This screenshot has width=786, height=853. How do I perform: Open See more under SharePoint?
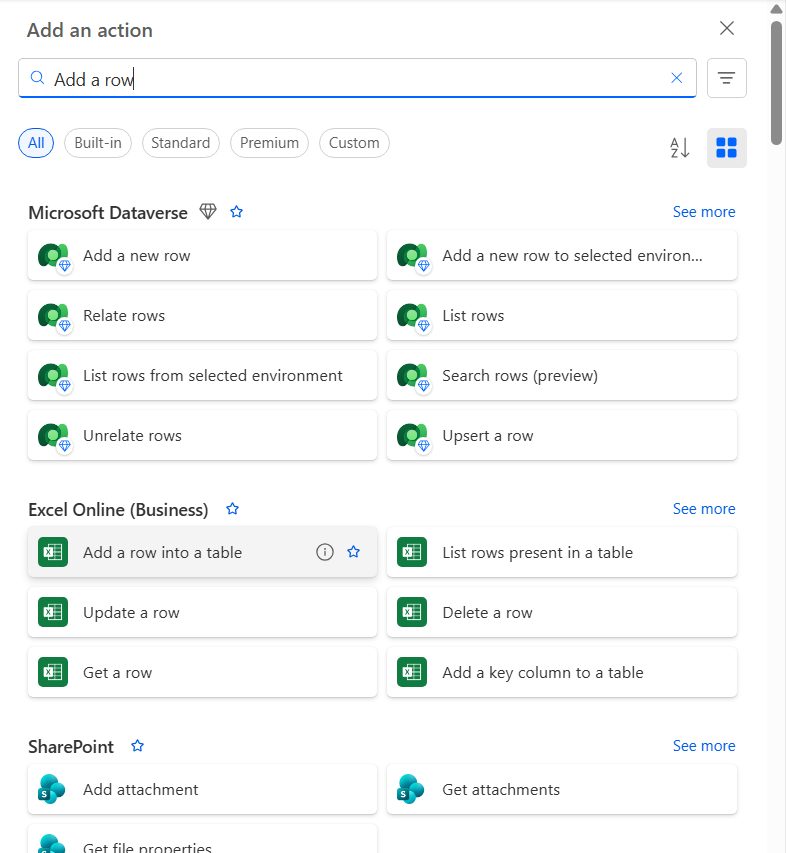pyautogui.click(x=703, y=745)
